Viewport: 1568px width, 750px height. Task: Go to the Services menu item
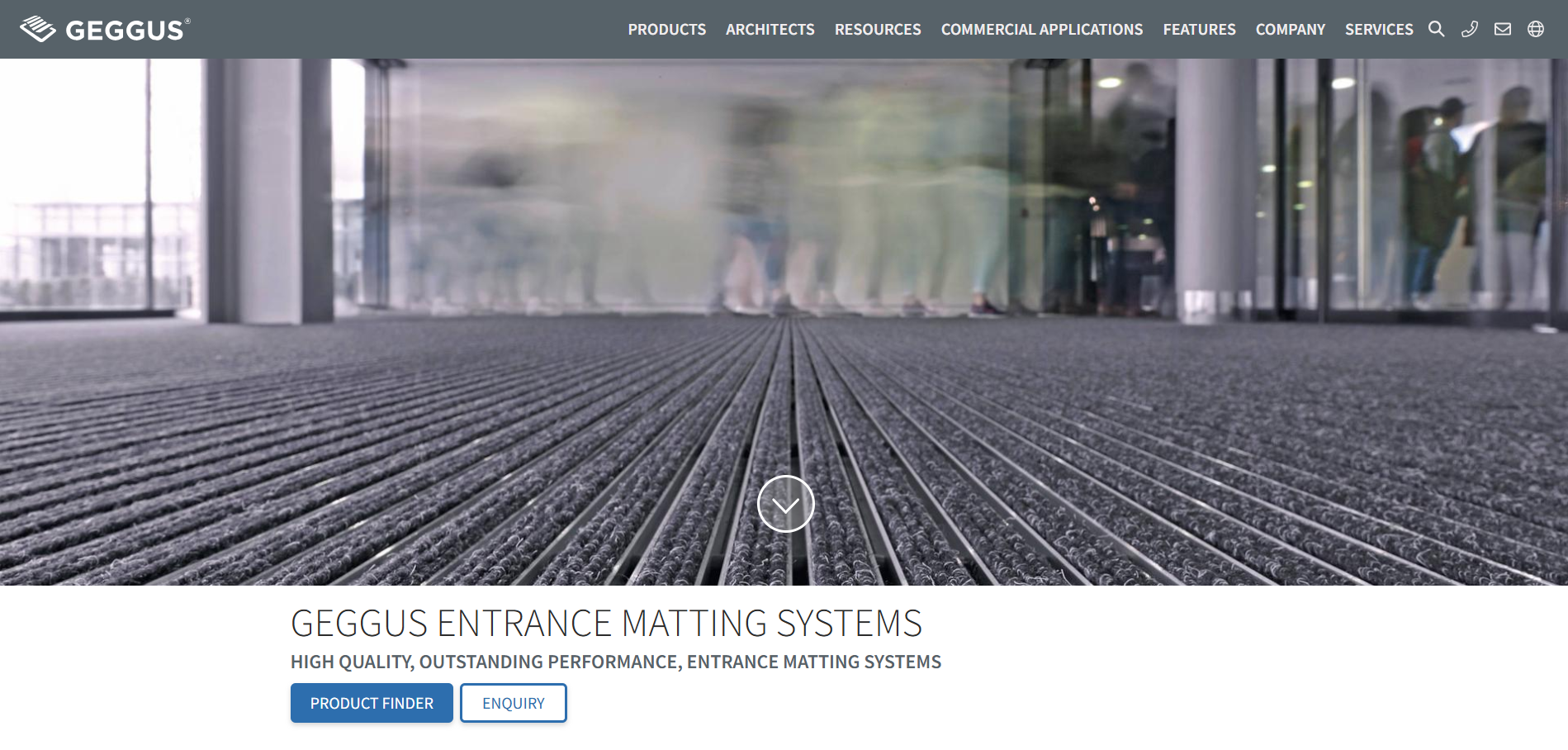(x=1378, y=30)
